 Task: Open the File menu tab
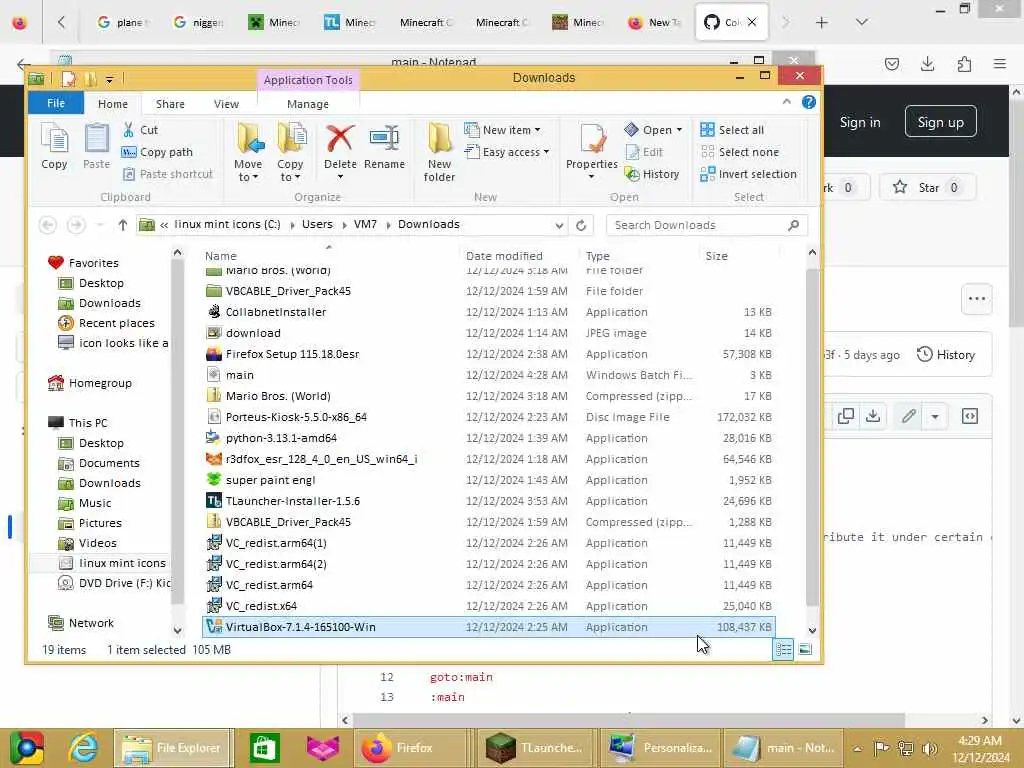[56, 103]
